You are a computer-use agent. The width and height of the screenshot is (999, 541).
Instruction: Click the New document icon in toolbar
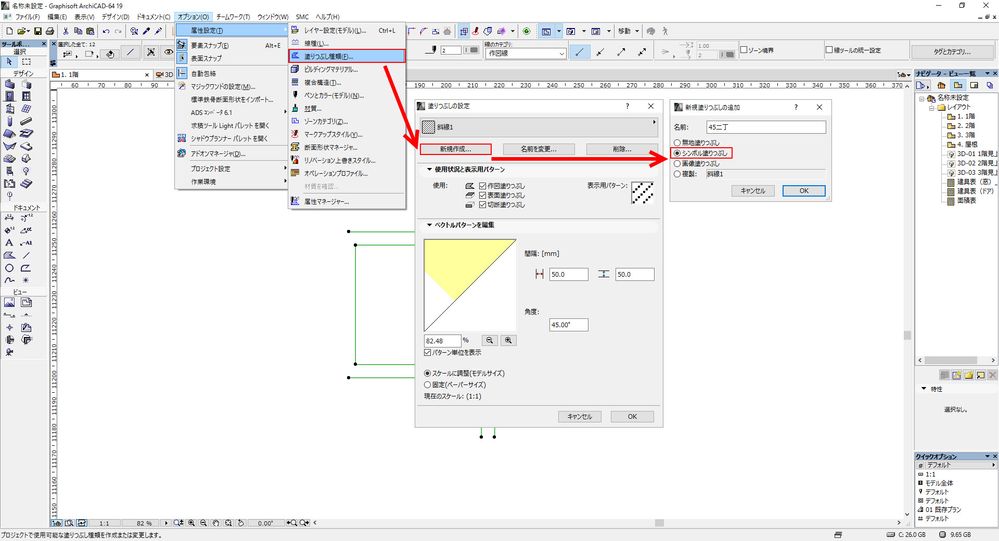pos(9,31)
